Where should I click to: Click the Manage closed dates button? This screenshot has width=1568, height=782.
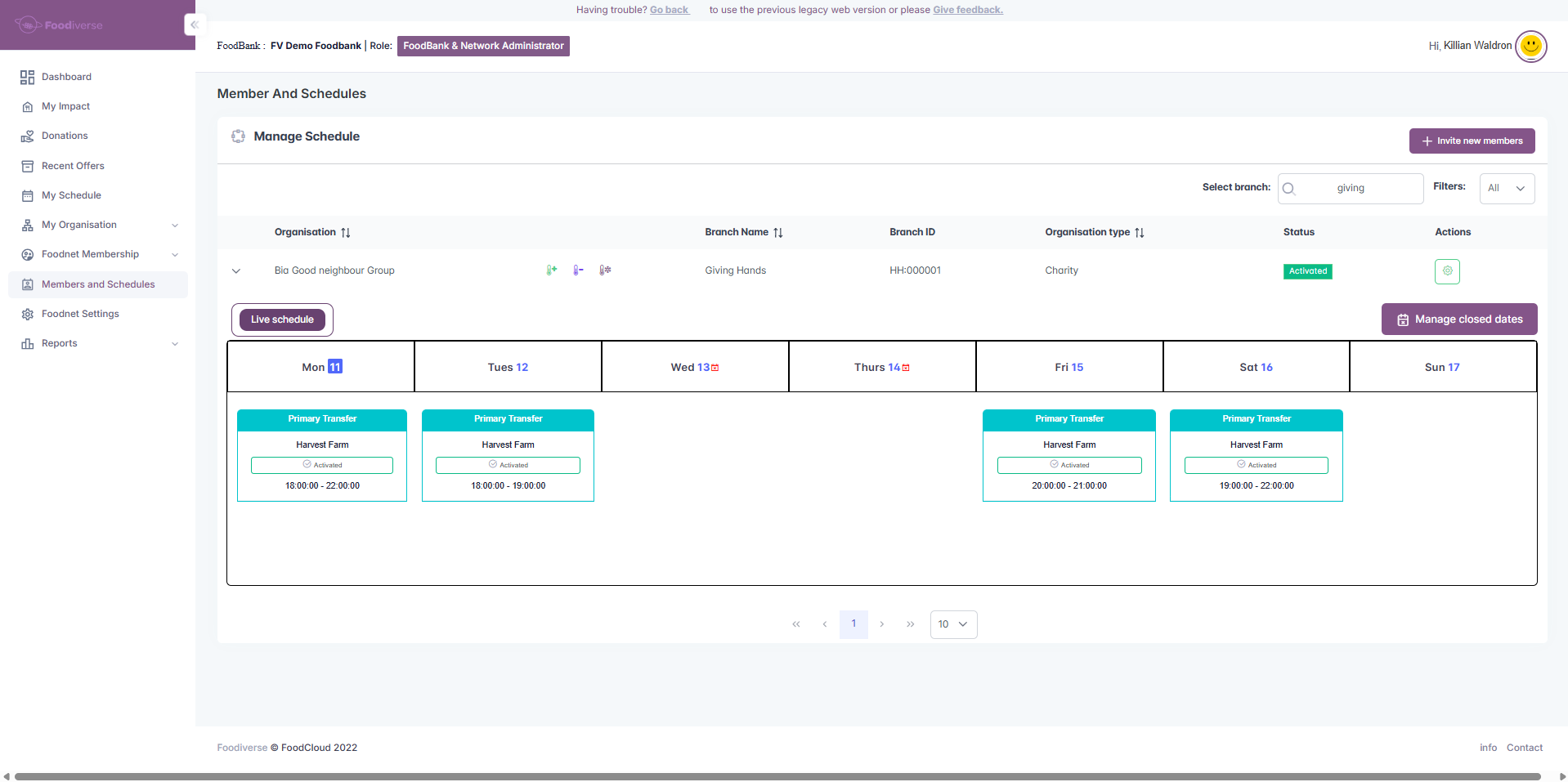pyautogui.click(x=1459, y=320)
